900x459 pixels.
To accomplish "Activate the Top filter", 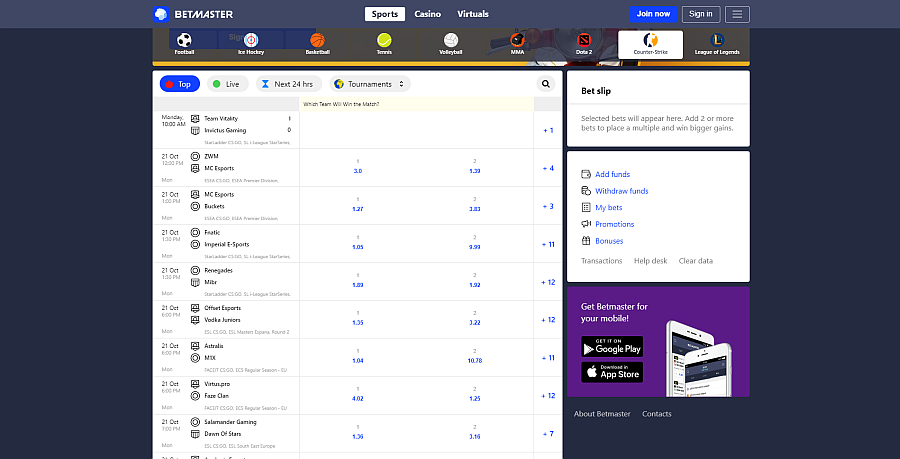I will (180, 84).
